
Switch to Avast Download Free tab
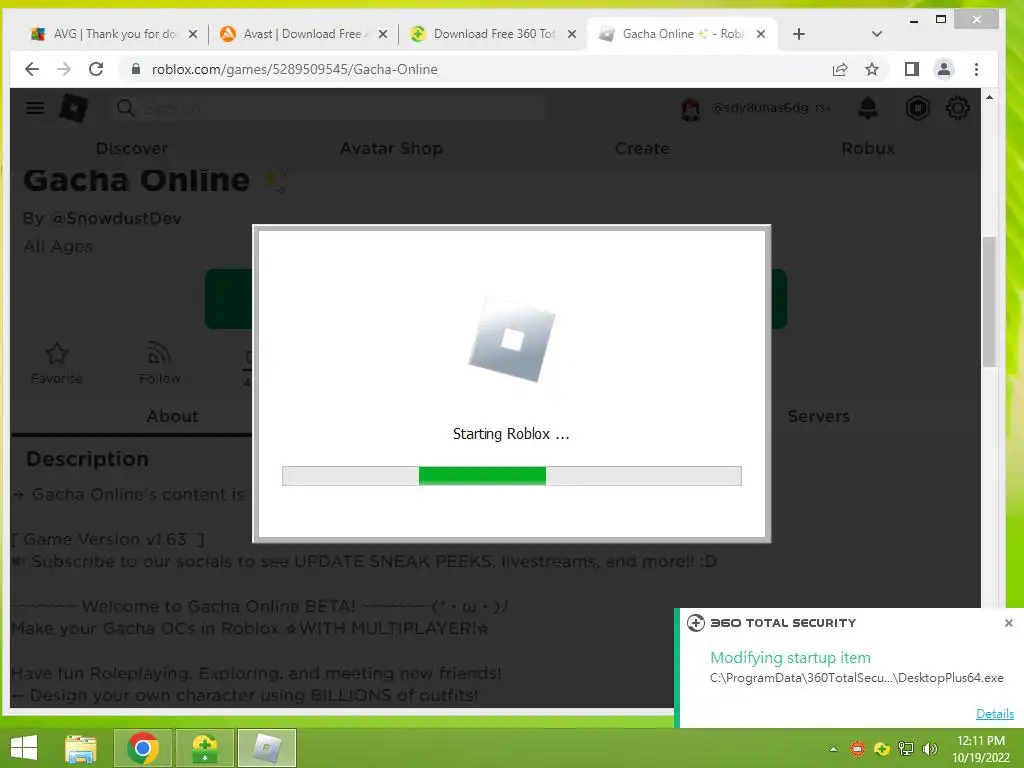pos(302,34)
